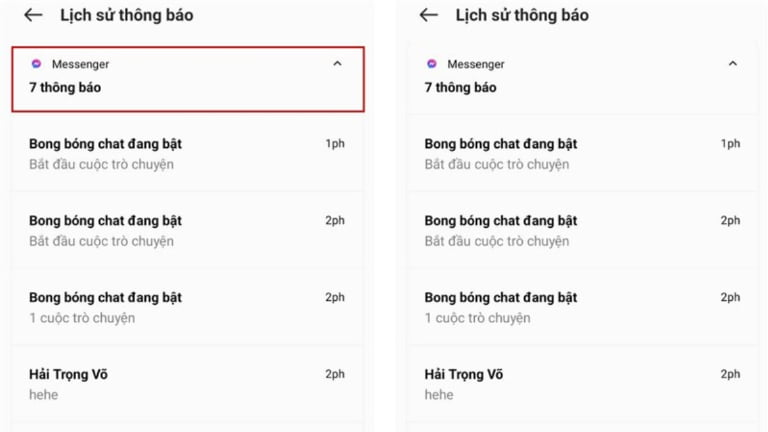Open left 1 cuộc trò chuyện notification
This screenshot has width=768, height=432.
(188, 307)
